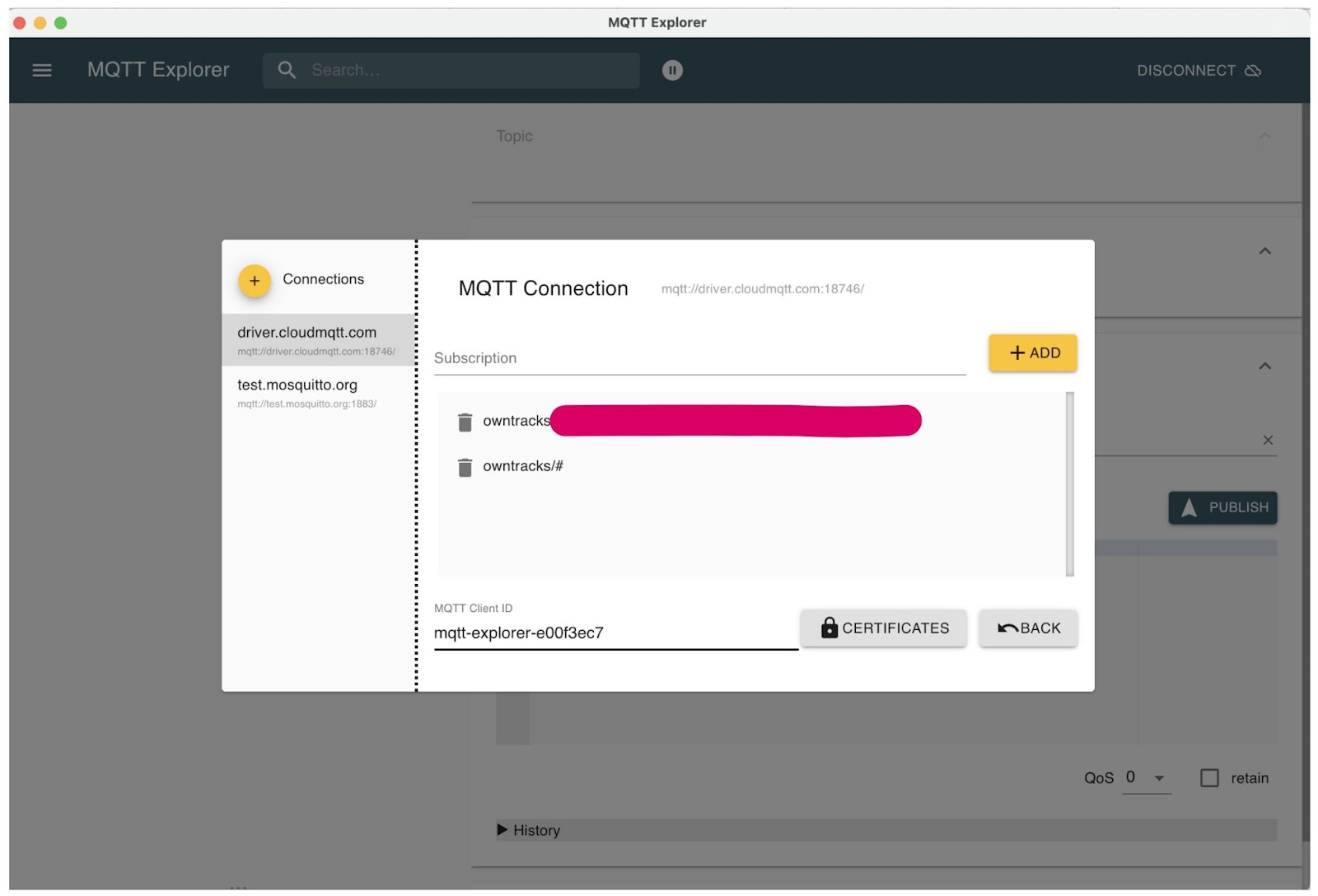The image size is (1318, 896).
Task: Click the Disconnect button
Action: tap(1199, 70)
